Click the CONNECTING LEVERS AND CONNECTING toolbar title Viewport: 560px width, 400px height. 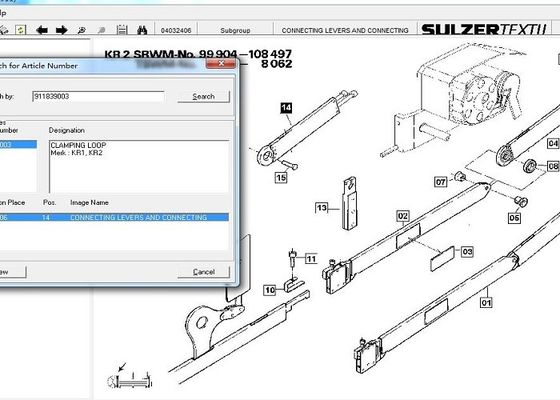pyautogui.click(x=345, y=30)
